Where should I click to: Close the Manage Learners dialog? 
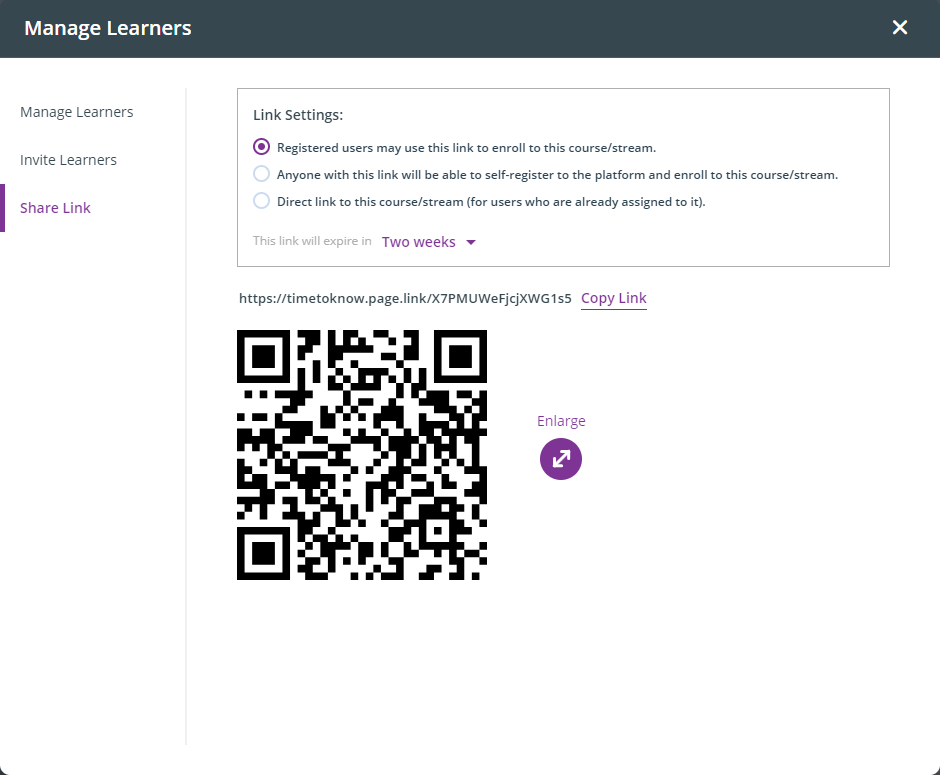point(899,28)
